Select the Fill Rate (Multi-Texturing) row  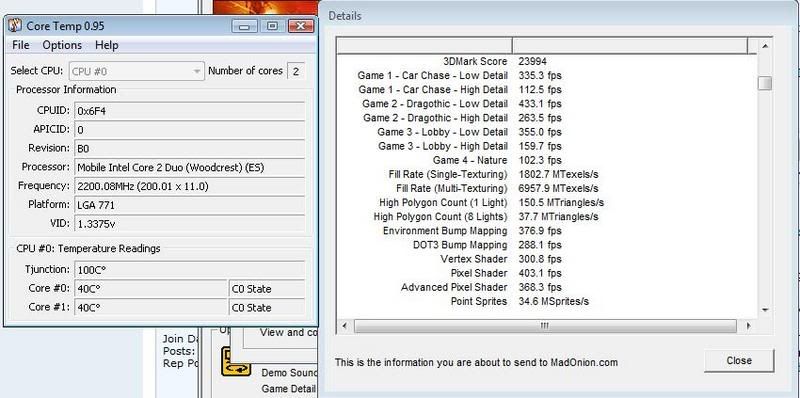(x=547, y=188)
